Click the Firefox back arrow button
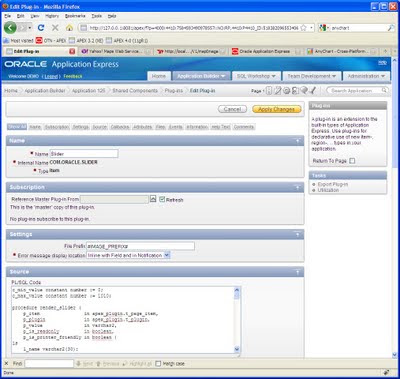The width and height of the screenshot is (400, 379). (x=10, y=28)
